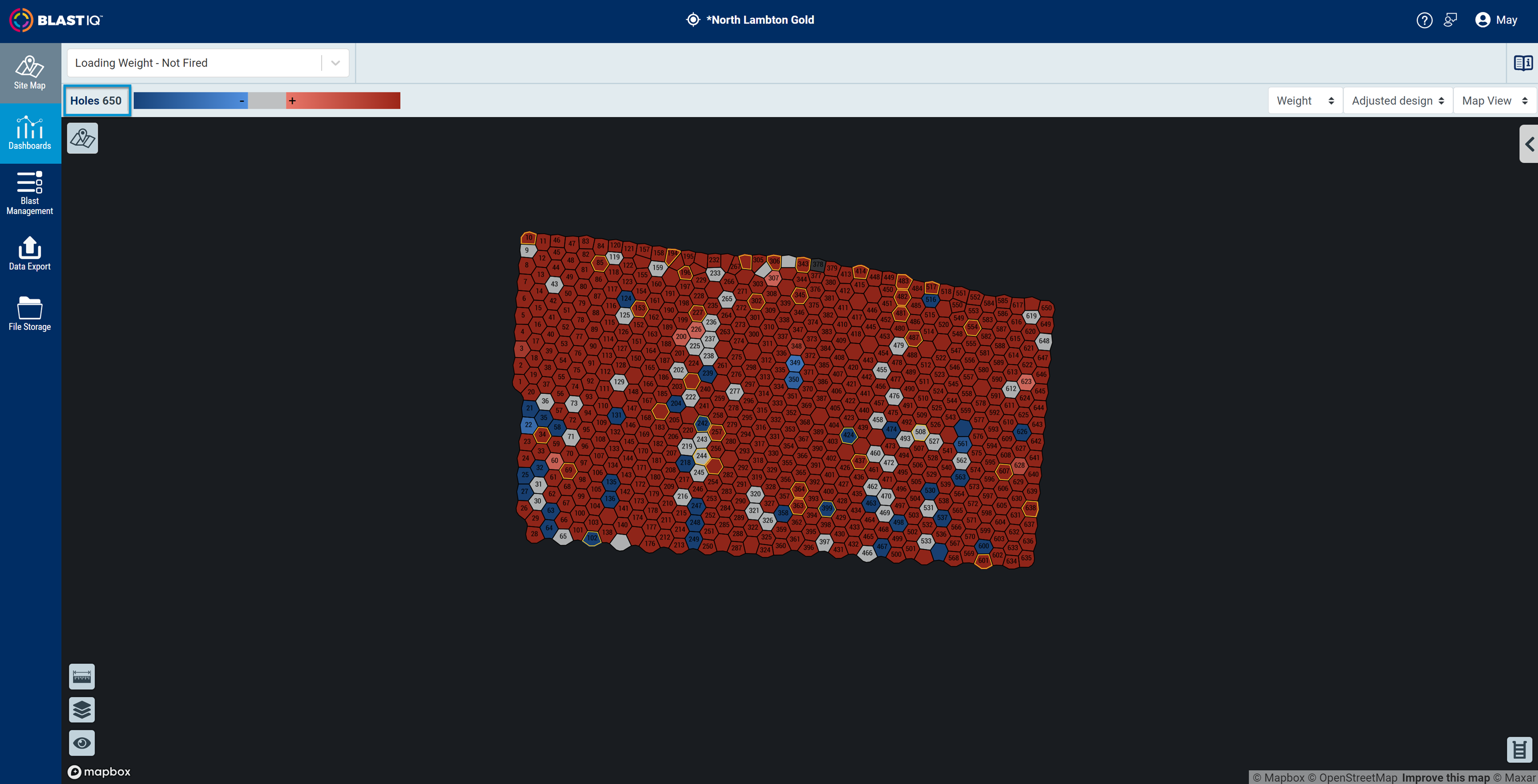Screen dimensions: 1538x784
Task: Click the map location button on the map
Action: pyautogui.click(x=82, y=139)
